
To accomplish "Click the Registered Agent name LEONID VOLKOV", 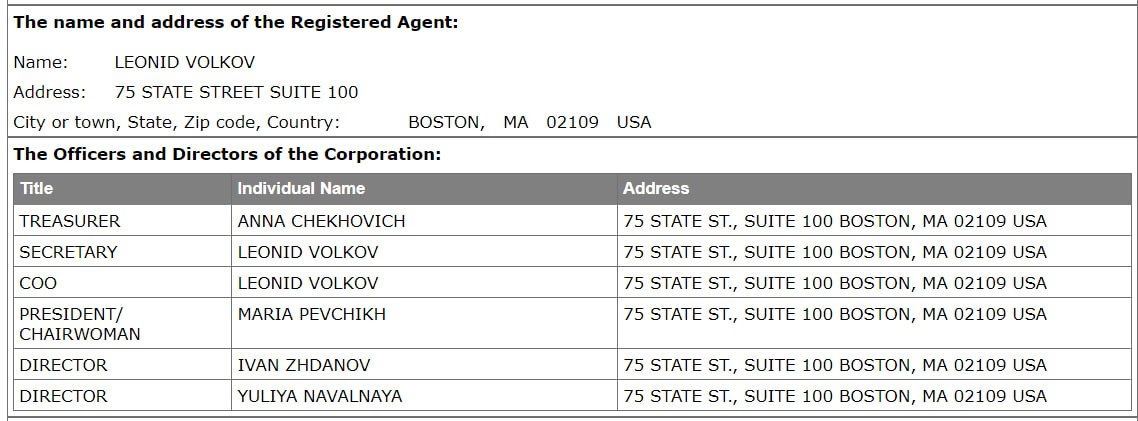I will (185, 62).
